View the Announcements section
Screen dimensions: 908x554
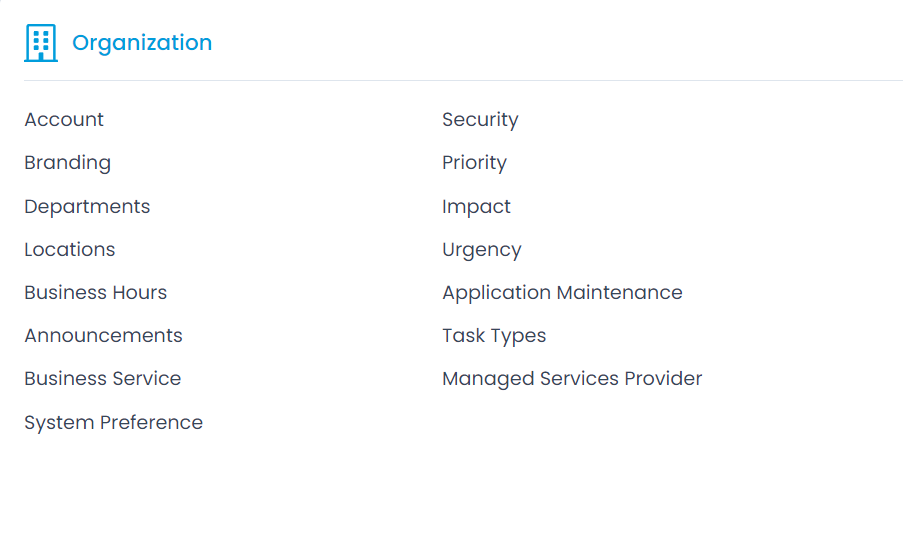(x=103, y=336)
